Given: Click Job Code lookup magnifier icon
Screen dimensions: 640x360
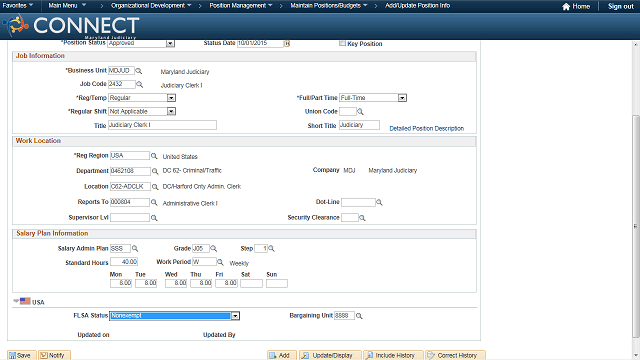Looking at the screenshot, I should 140,84.
